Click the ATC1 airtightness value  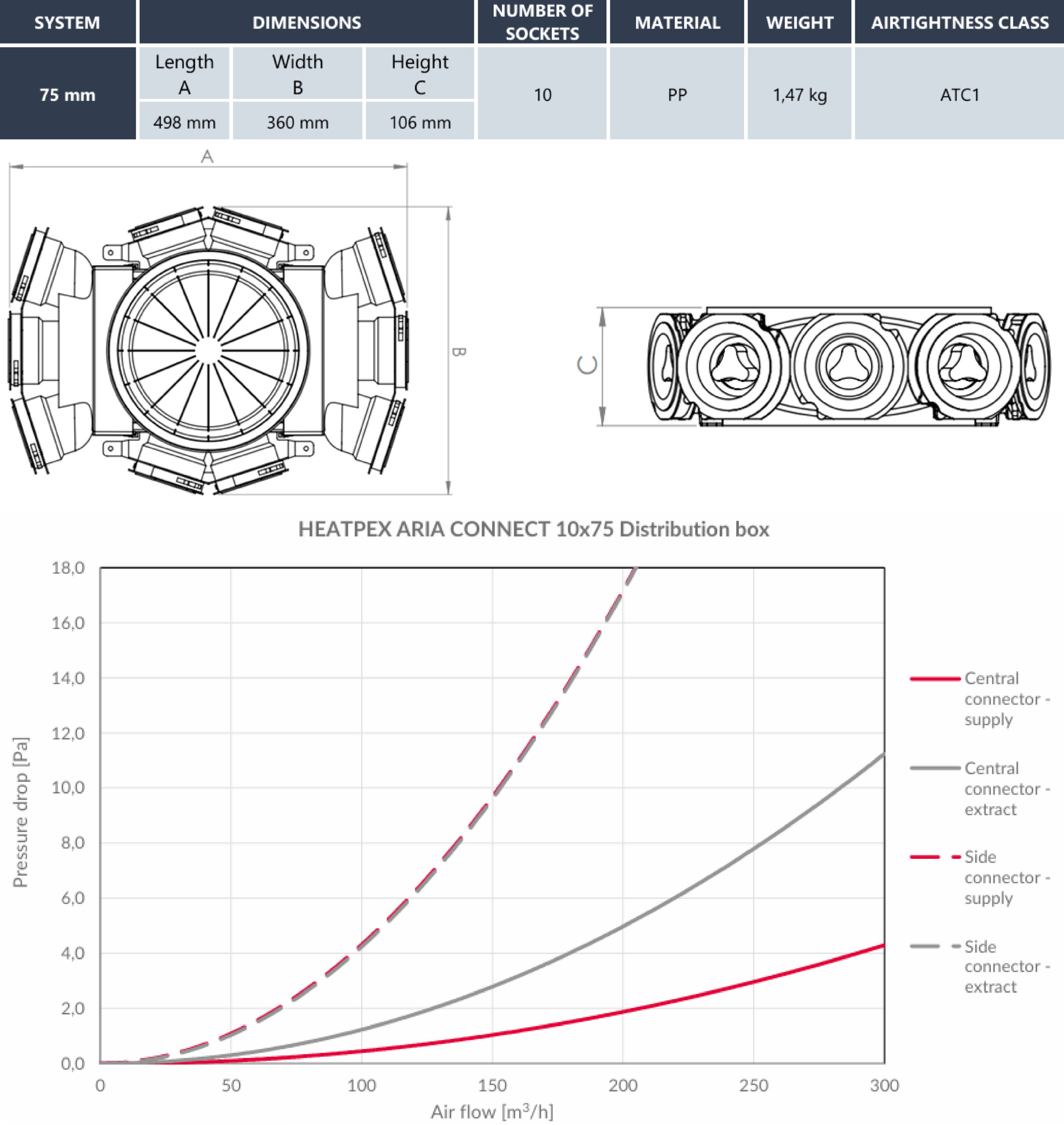959,94
